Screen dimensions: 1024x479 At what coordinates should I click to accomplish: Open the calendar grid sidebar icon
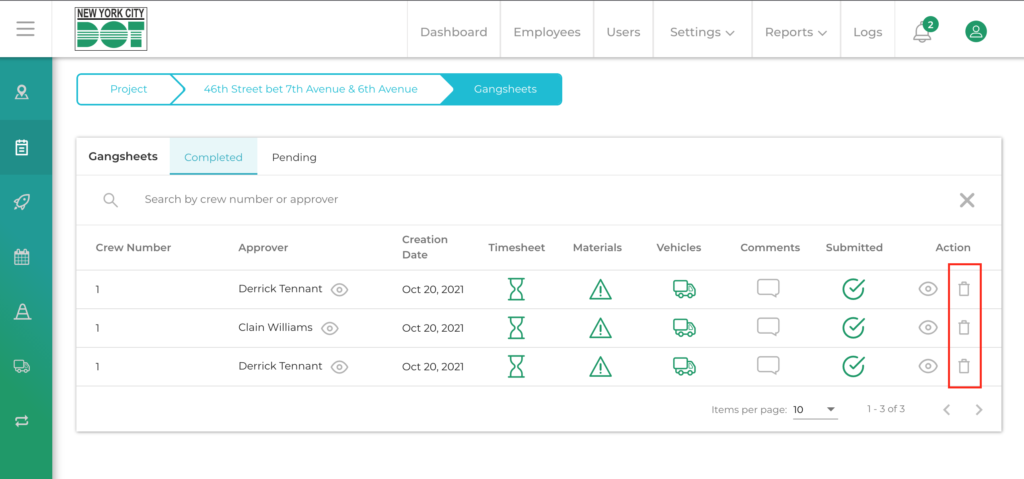tap(22, 257)
